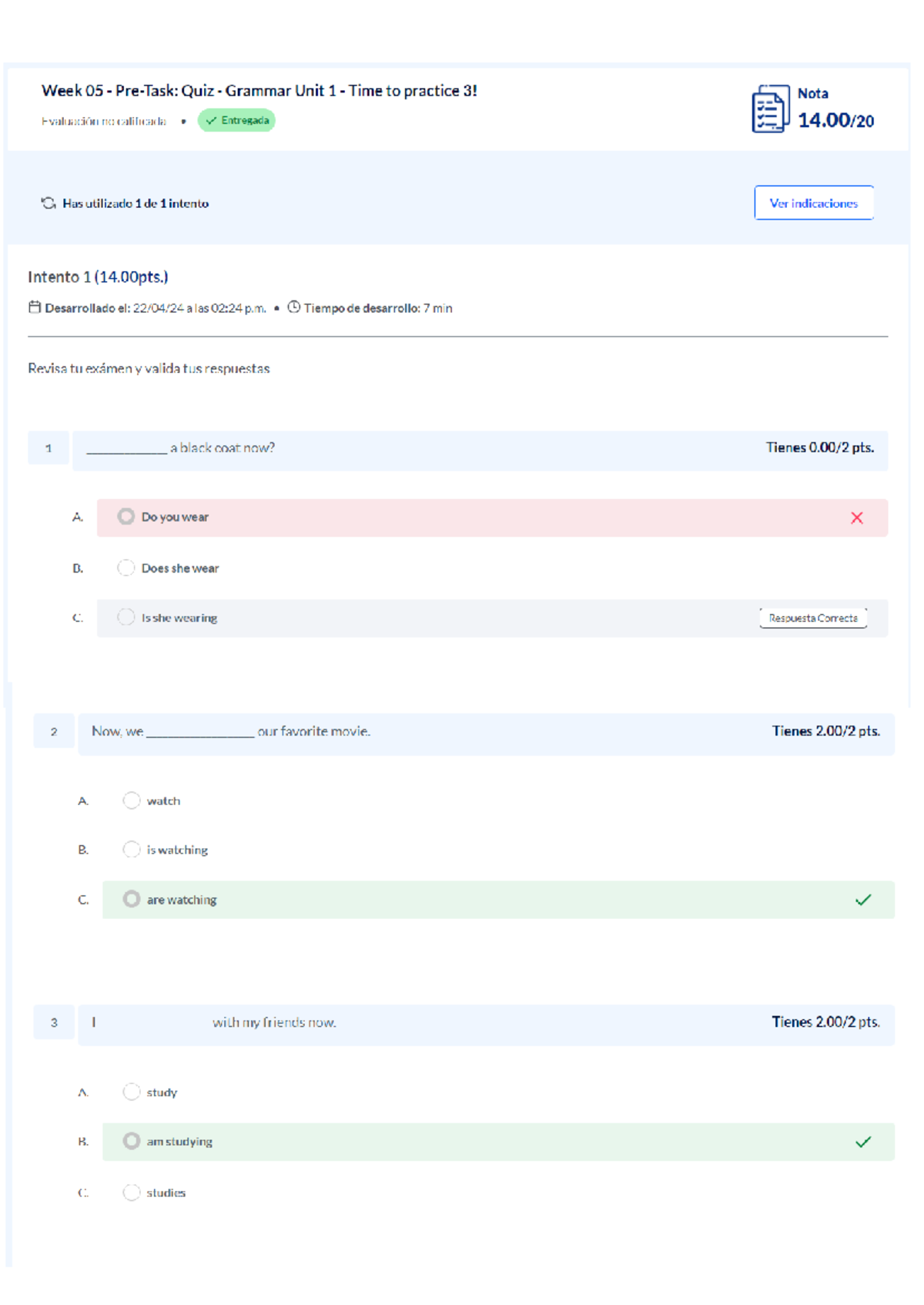Select the 'am studying' radio option
Image resolution: width=924 pixels, height=1305 pixels.
click(x=132, y=1141)
